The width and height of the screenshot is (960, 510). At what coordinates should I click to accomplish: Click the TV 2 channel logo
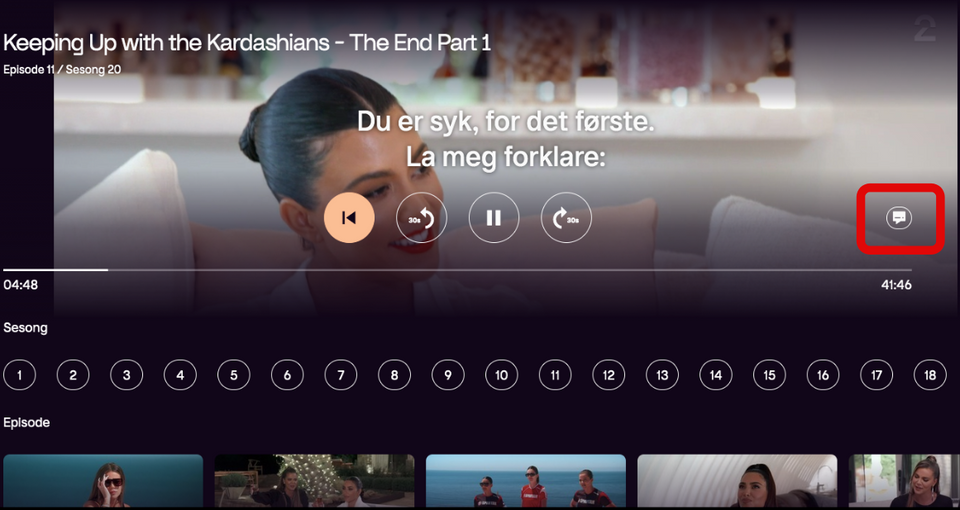click(925, 29)
